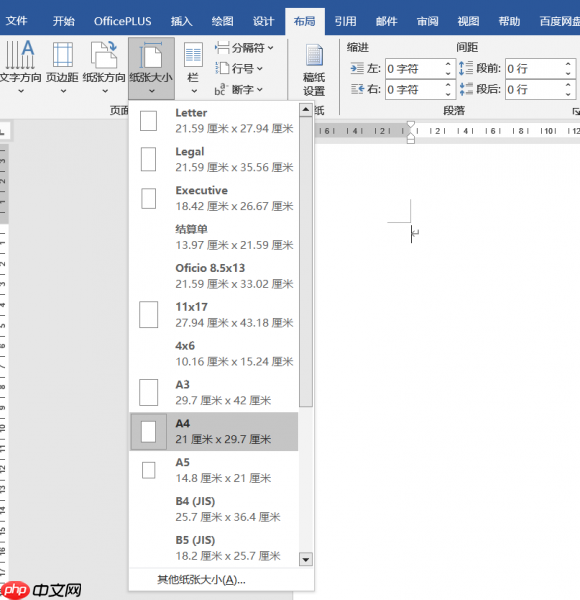Decrease the 右 right indent value
Viewport: 580px width, 600px height.
click(448, 94)
